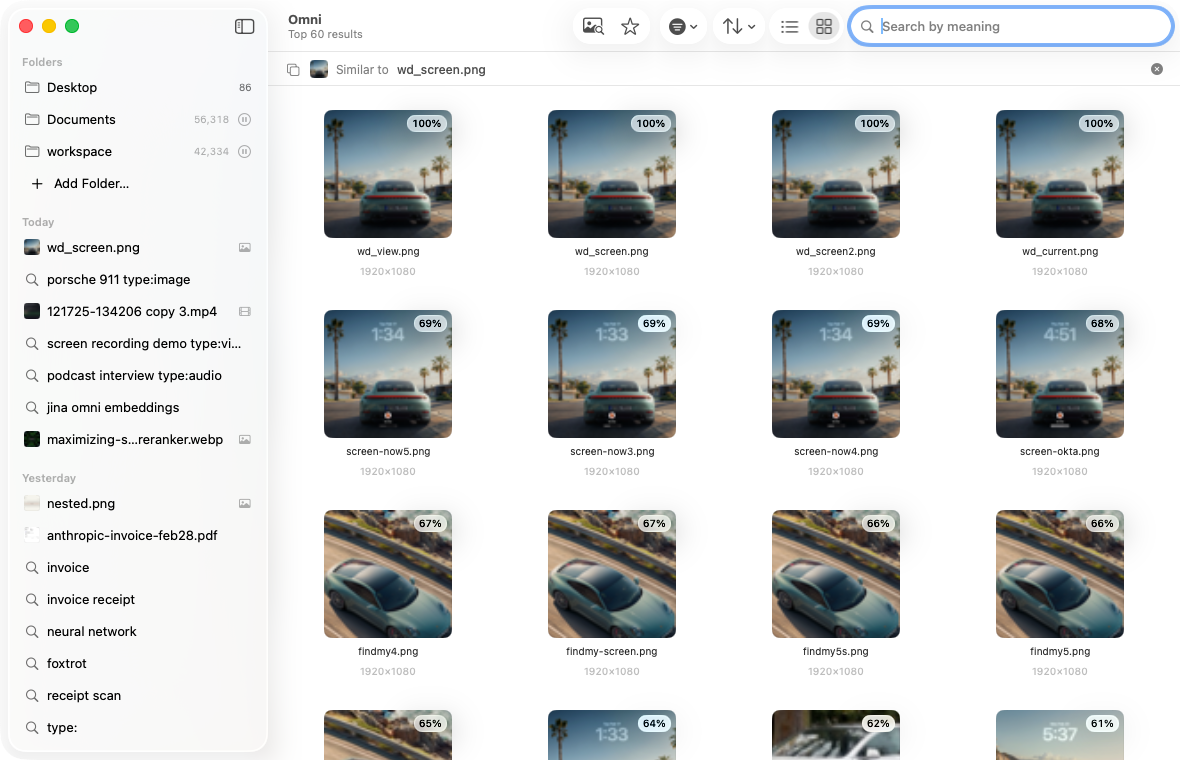Click the copy icon beside Similar to

(293, 69)
